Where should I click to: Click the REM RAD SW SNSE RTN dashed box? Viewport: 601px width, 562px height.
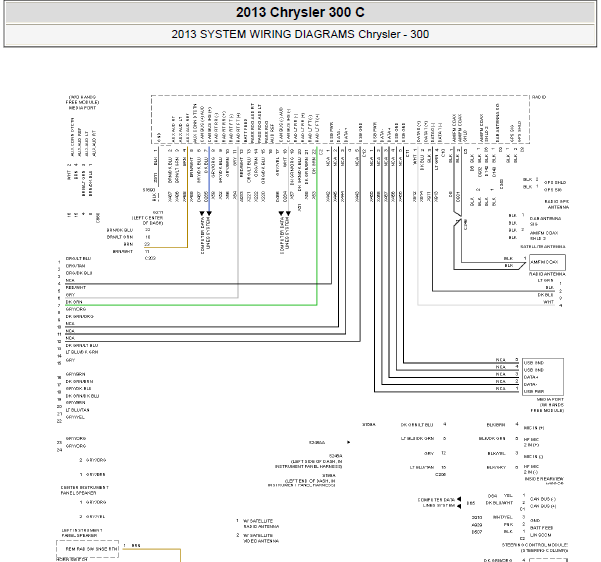pos(87,549)
